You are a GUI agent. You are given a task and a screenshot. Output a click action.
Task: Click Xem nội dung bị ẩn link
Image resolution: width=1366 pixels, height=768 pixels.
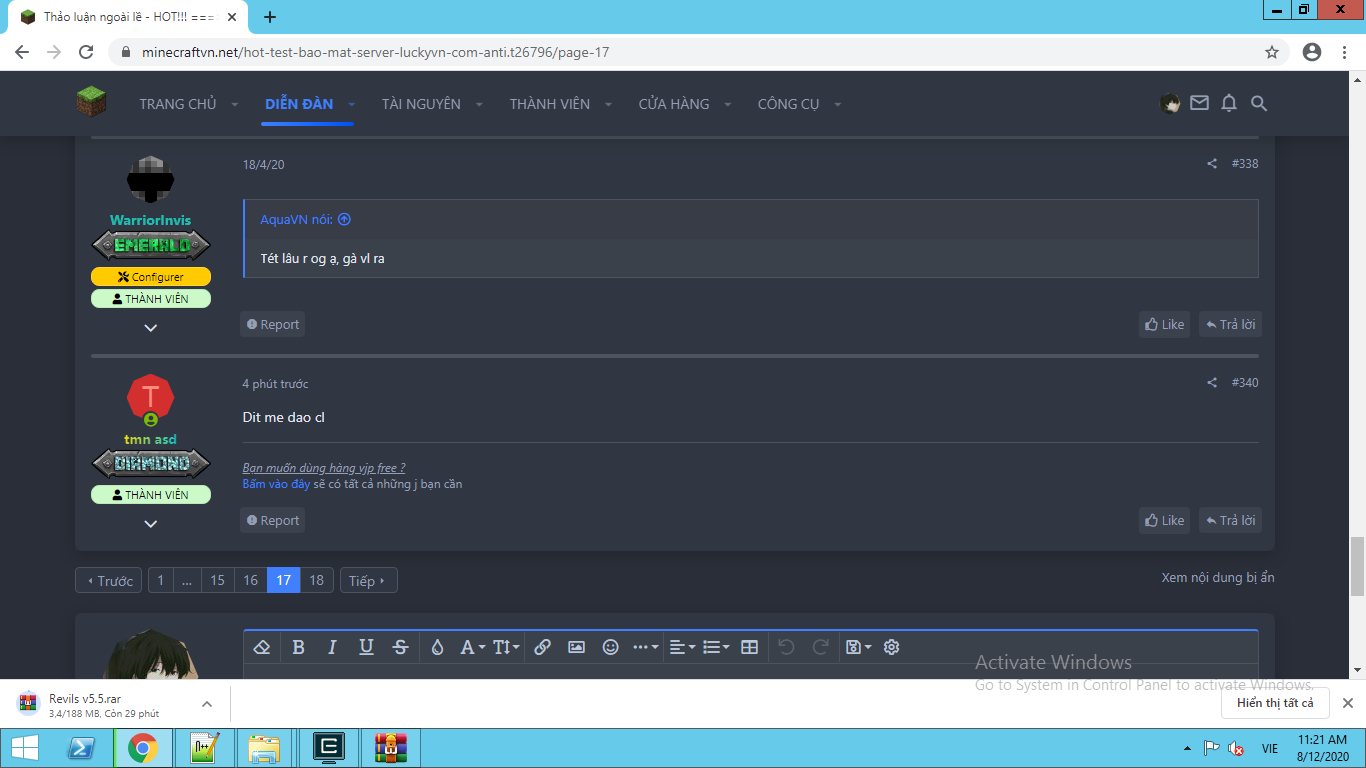1218,578
